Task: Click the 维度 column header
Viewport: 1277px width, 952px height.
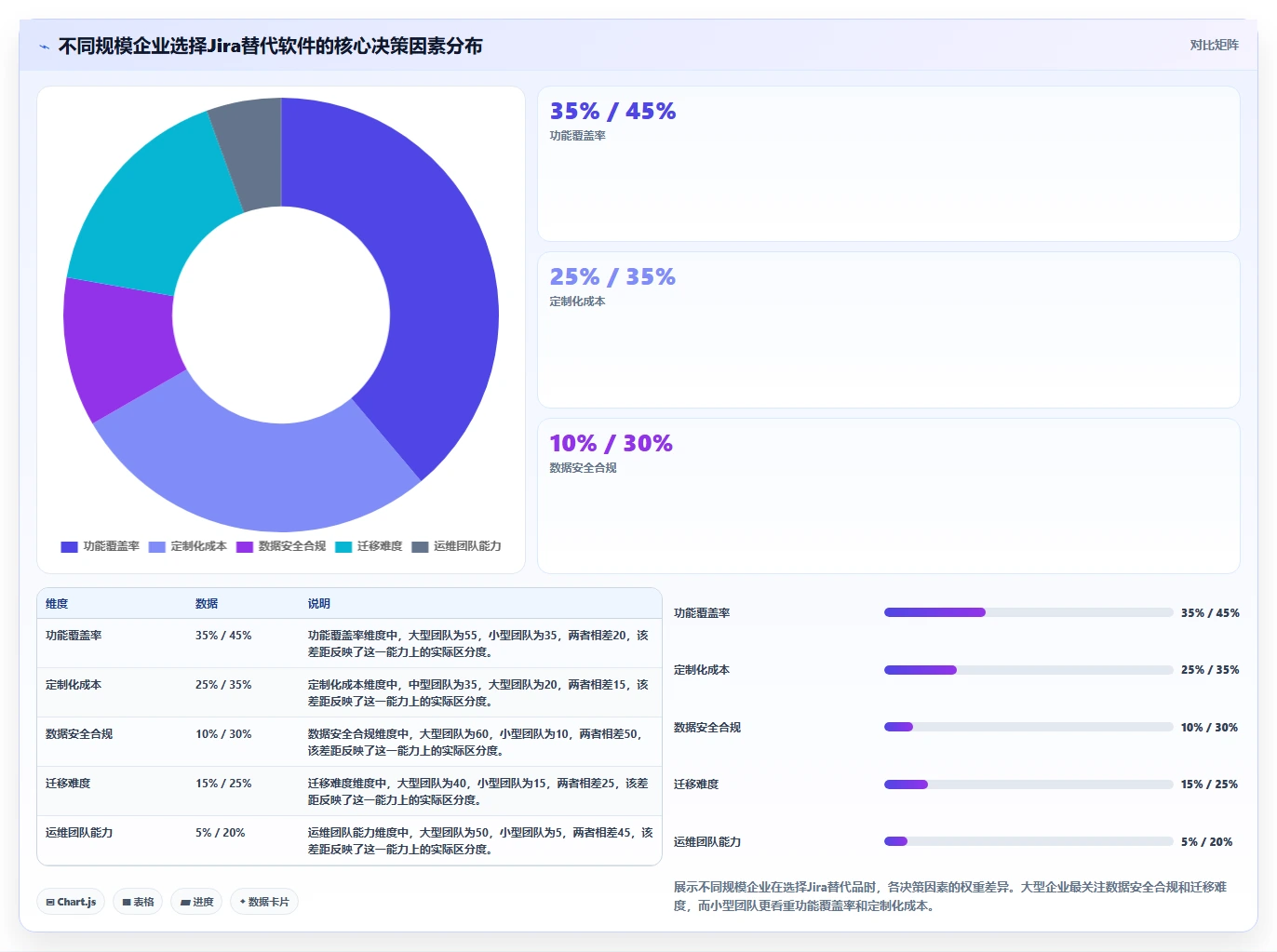Action: coord(57,604)
